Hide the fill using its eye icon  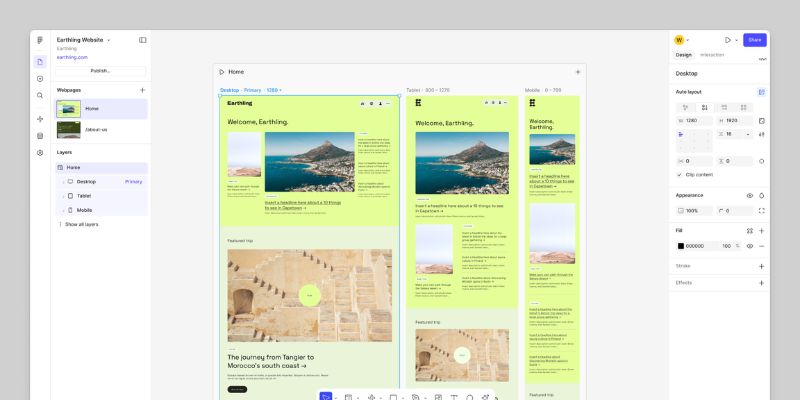coord(750,246)
